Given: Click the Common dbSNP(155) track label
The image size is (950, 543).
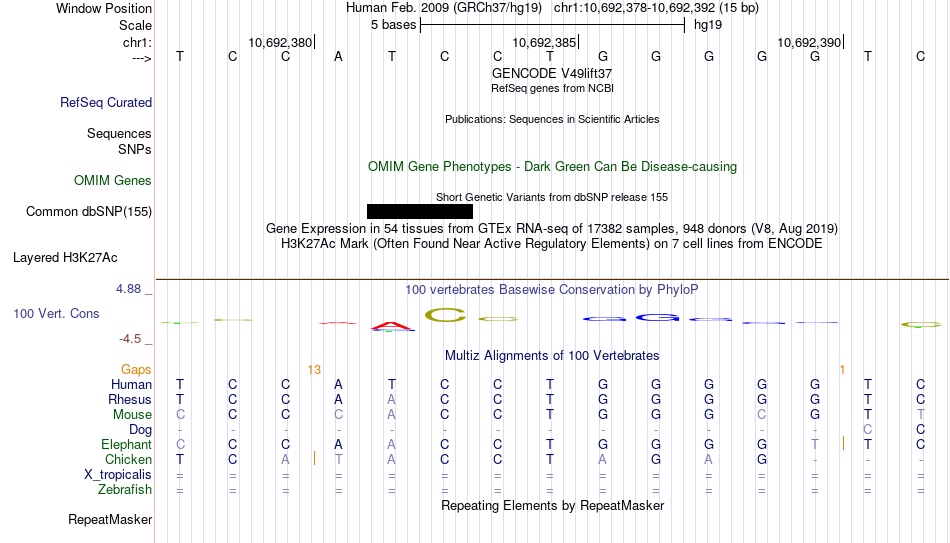Looking at the screenshot, I should (88, 212).
